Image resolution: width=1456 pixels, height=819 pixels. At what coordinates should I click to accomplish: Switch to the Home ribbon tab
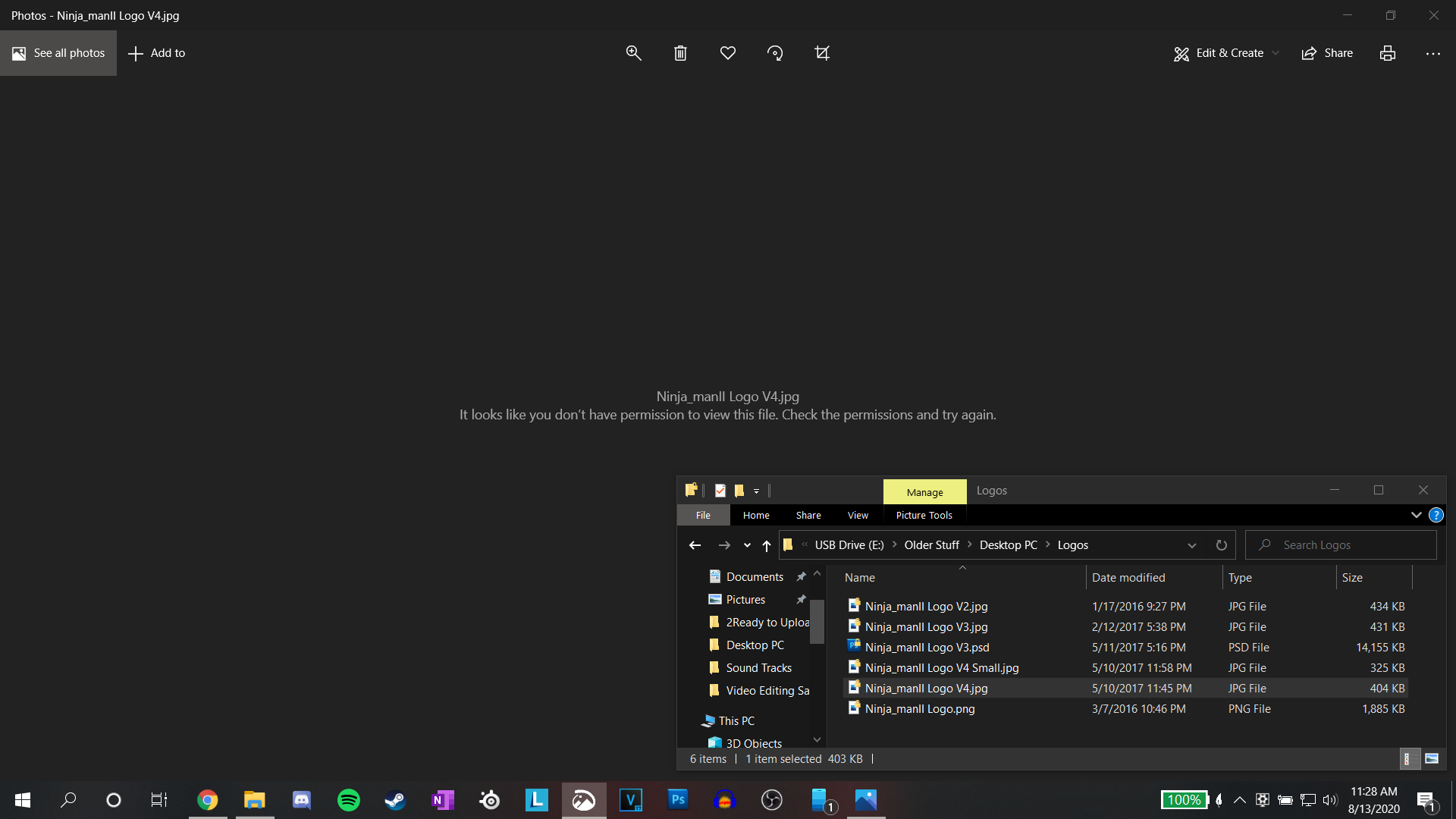[x=756, y=515]
